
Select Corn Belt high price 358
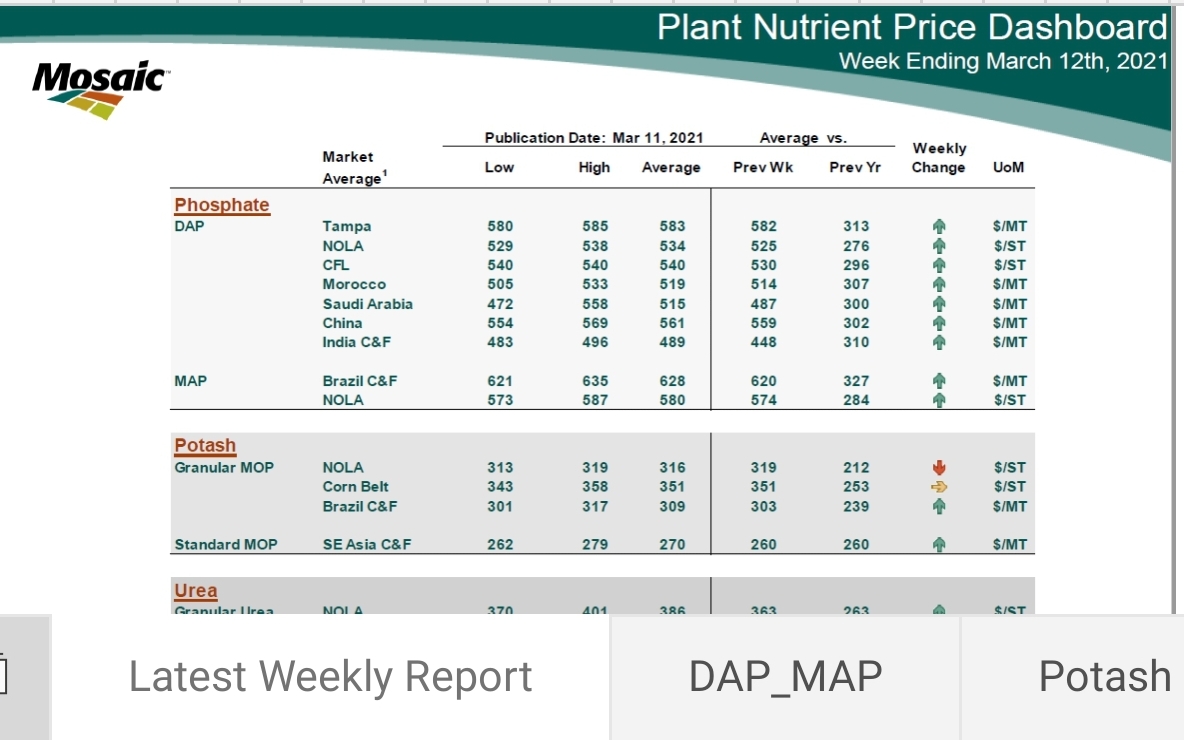595,487
